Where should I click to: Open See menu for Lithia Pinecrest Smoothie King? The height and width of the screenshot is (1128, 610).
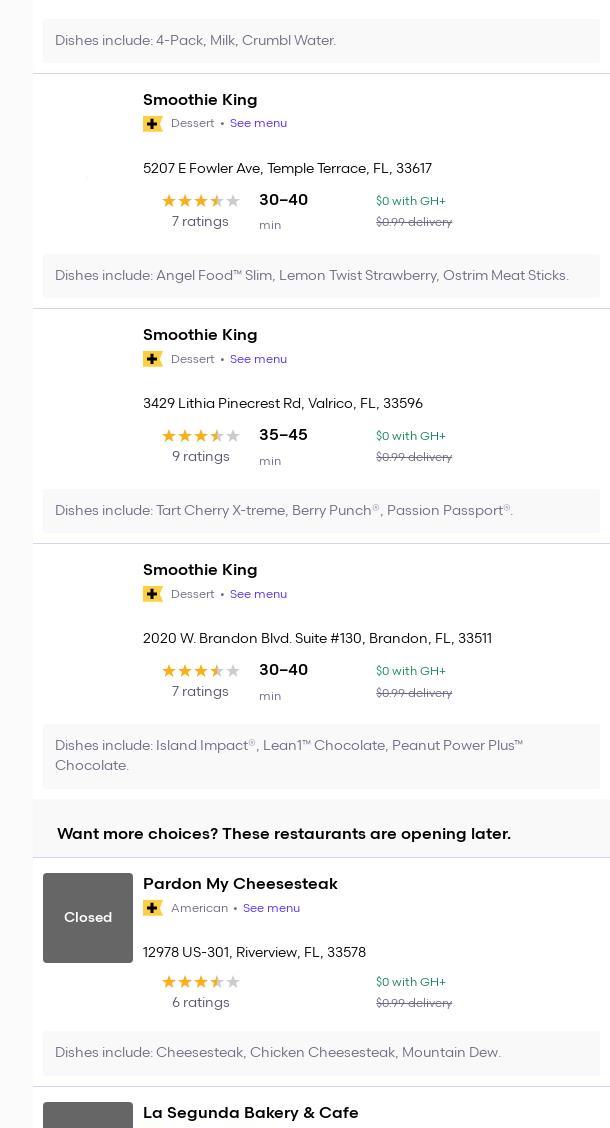[x=258, y=359]
